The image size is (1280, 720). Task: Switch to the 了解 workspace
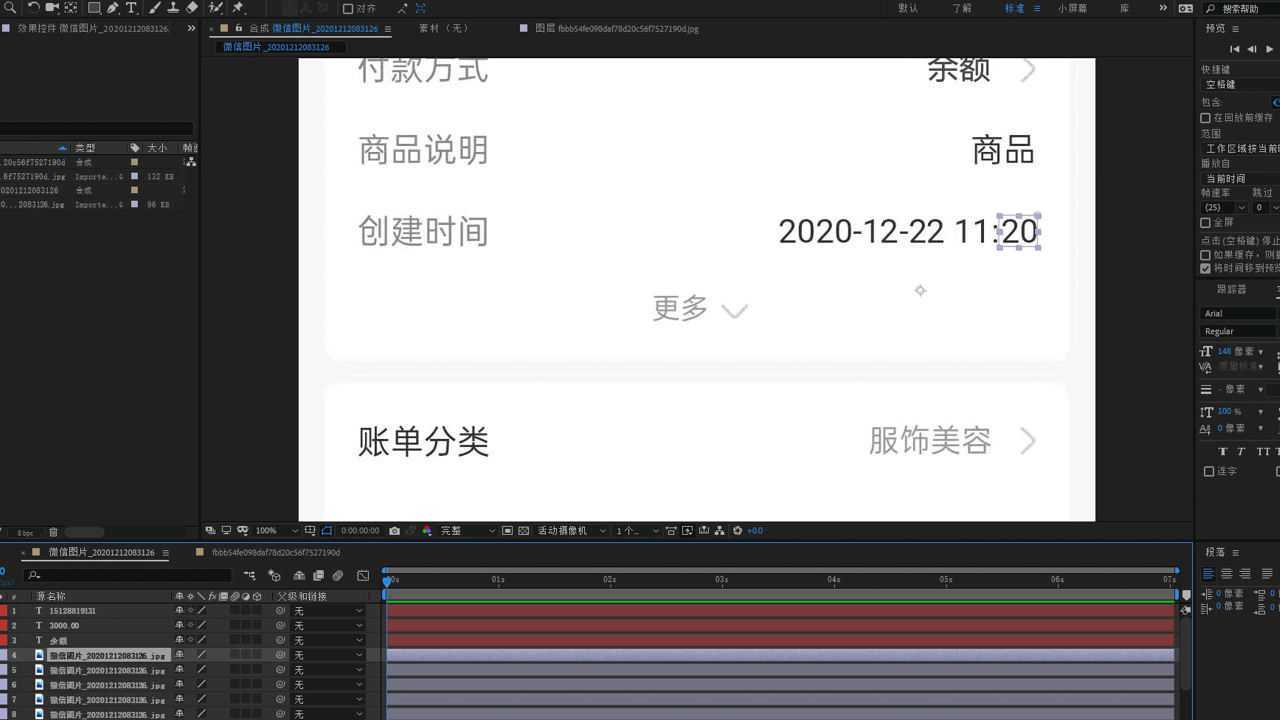click(x=961, y=8)
